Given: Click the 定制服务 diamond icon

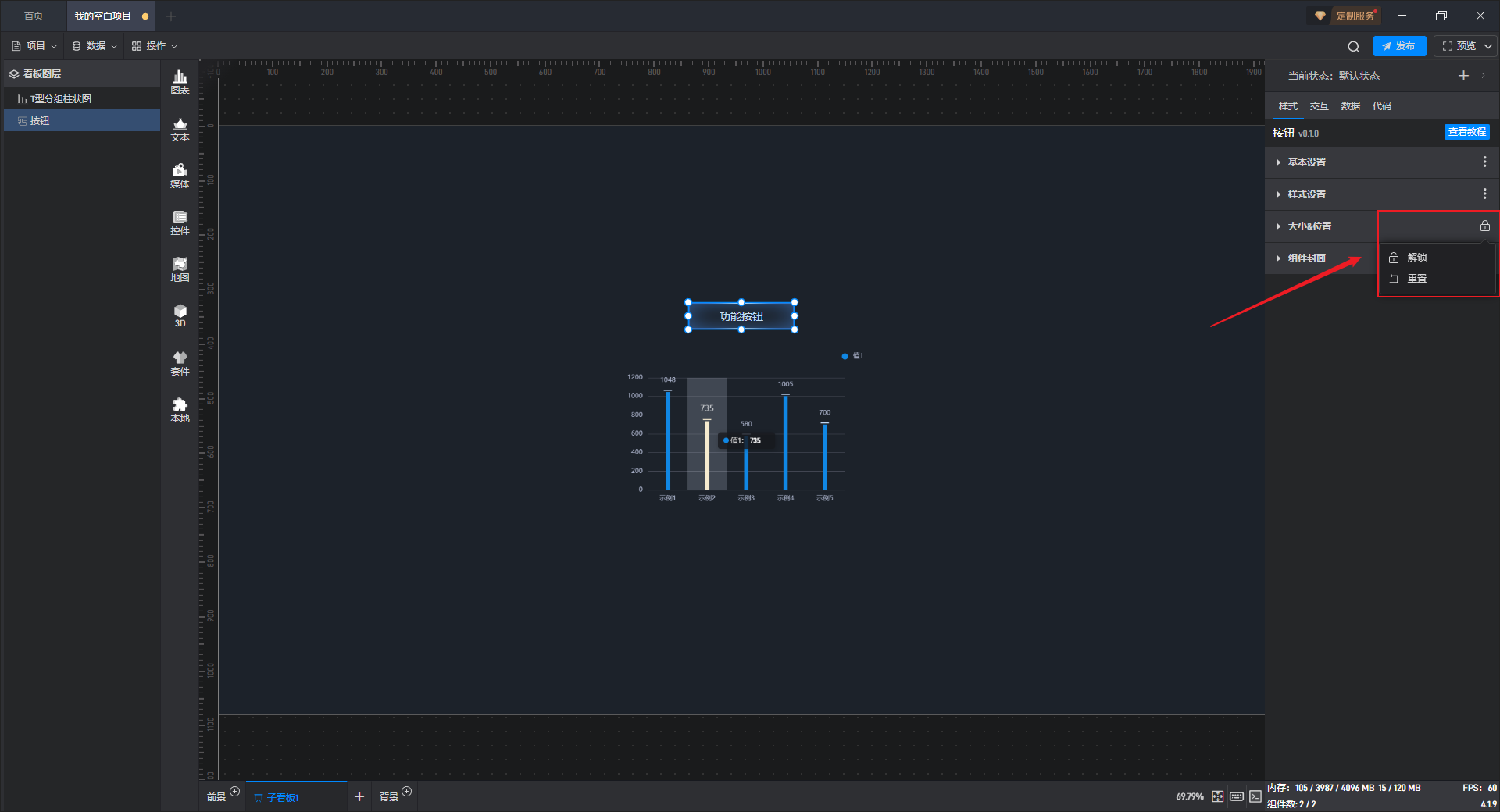Looking at the screenshot, I should pos(1320,16).
